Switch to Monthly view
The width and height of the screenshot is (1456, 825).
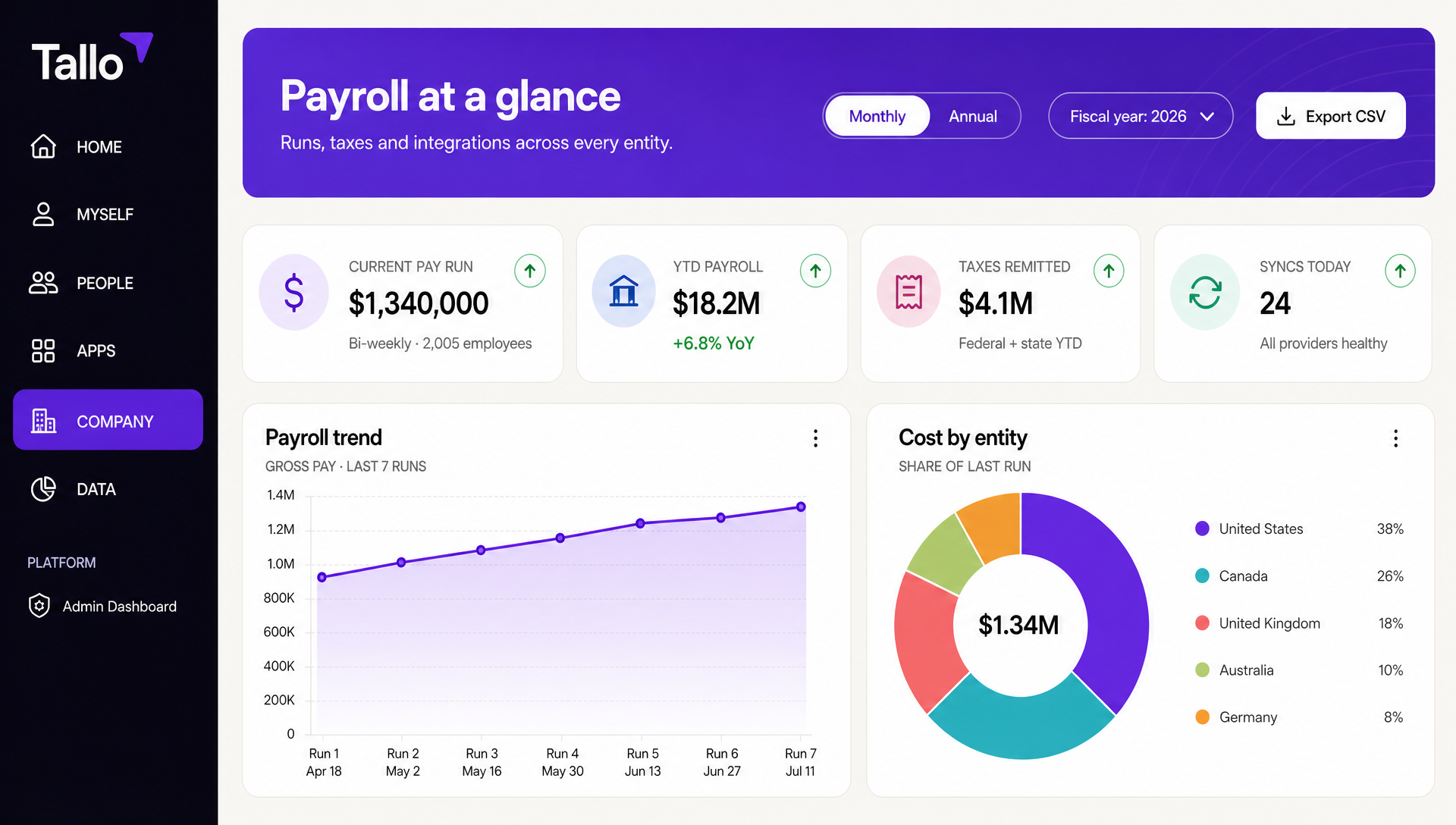point(877,116)
